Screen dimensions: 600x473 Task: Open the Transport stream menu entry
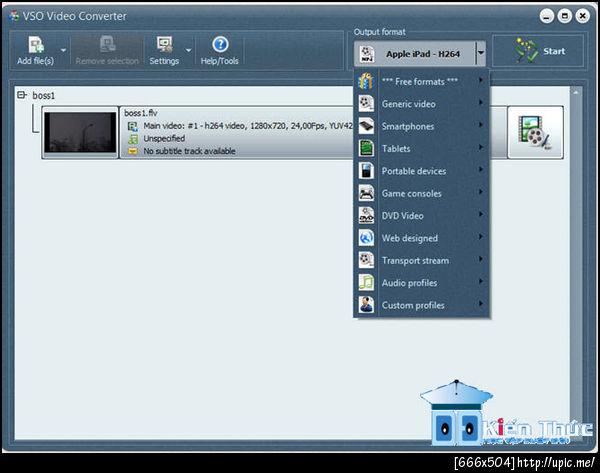click(x=421, y=260)
